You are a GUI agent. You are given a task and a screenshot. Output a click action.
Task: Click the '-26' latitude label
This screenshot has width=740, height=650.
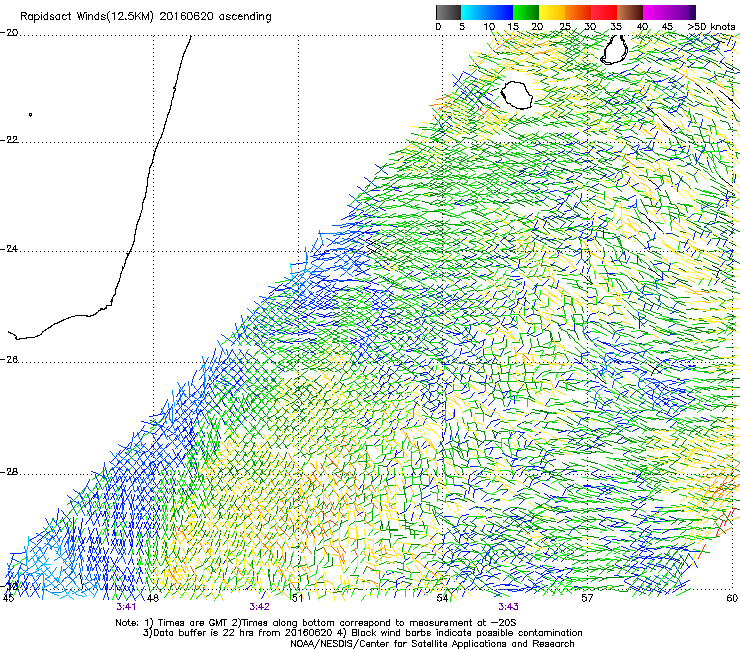point(9,360)
